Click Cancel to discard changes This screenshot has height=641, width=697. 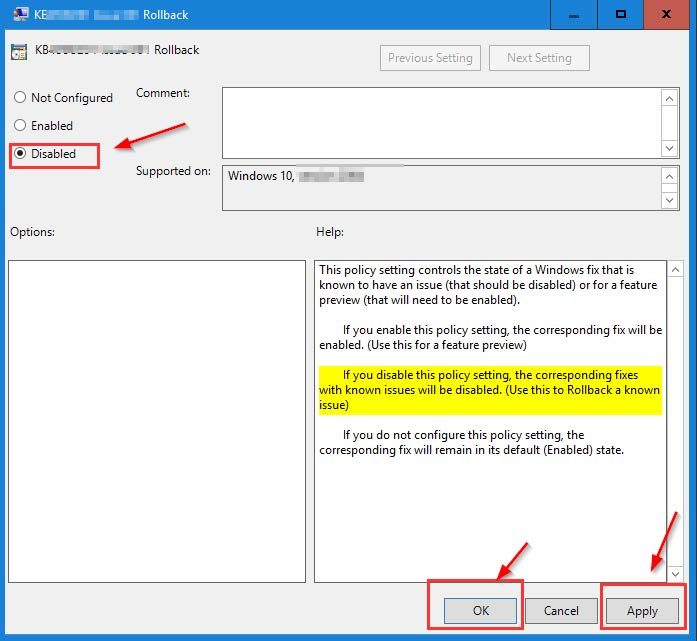[561, 610]
